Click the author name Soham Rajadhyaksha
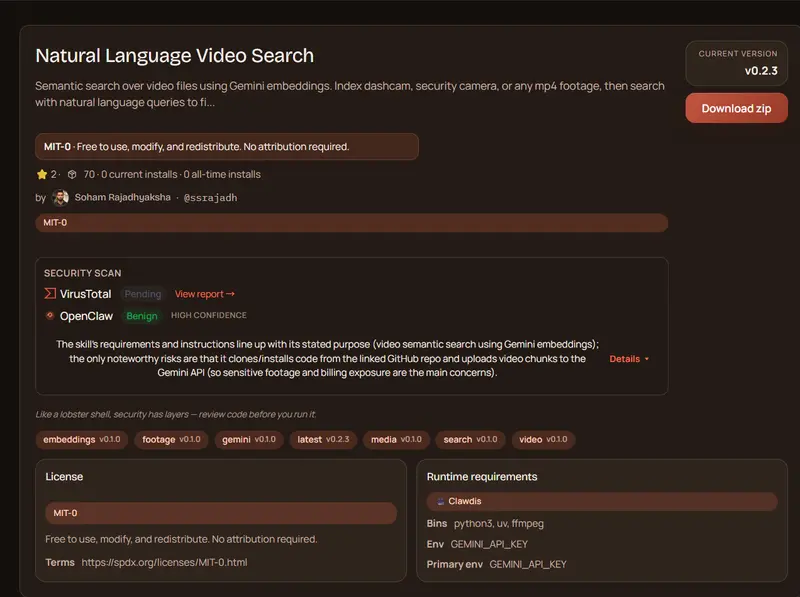This screenshot has height=597, width=800. pyautogui.click(x=124, y=197)
